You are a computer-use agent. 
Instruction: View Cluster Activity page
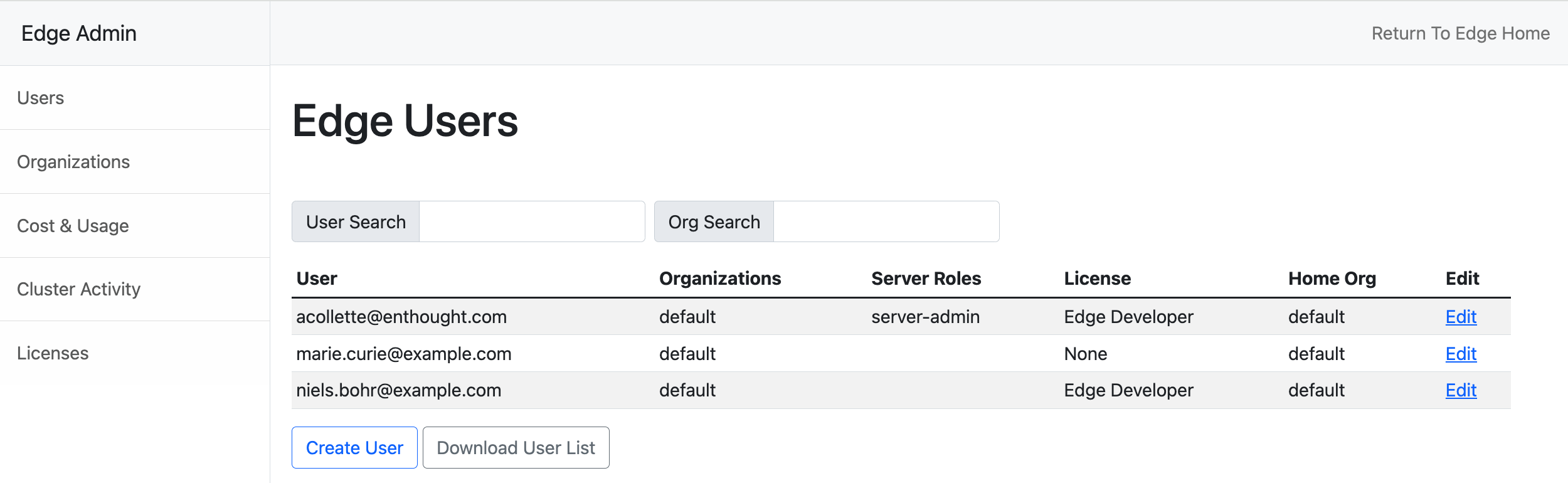click(78, 289)
